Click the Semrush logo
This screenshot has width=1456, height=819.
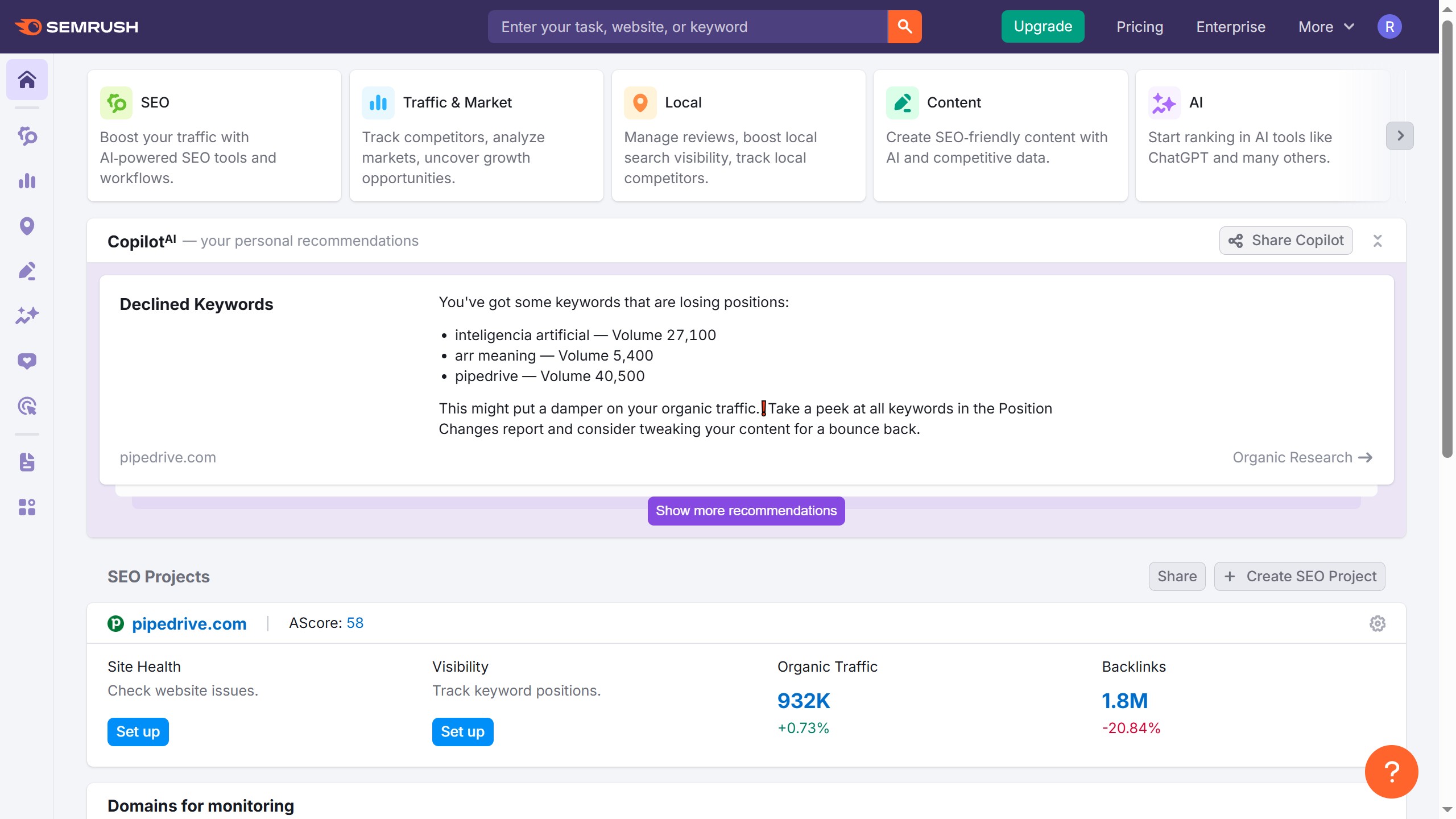(x=76, y=27)
